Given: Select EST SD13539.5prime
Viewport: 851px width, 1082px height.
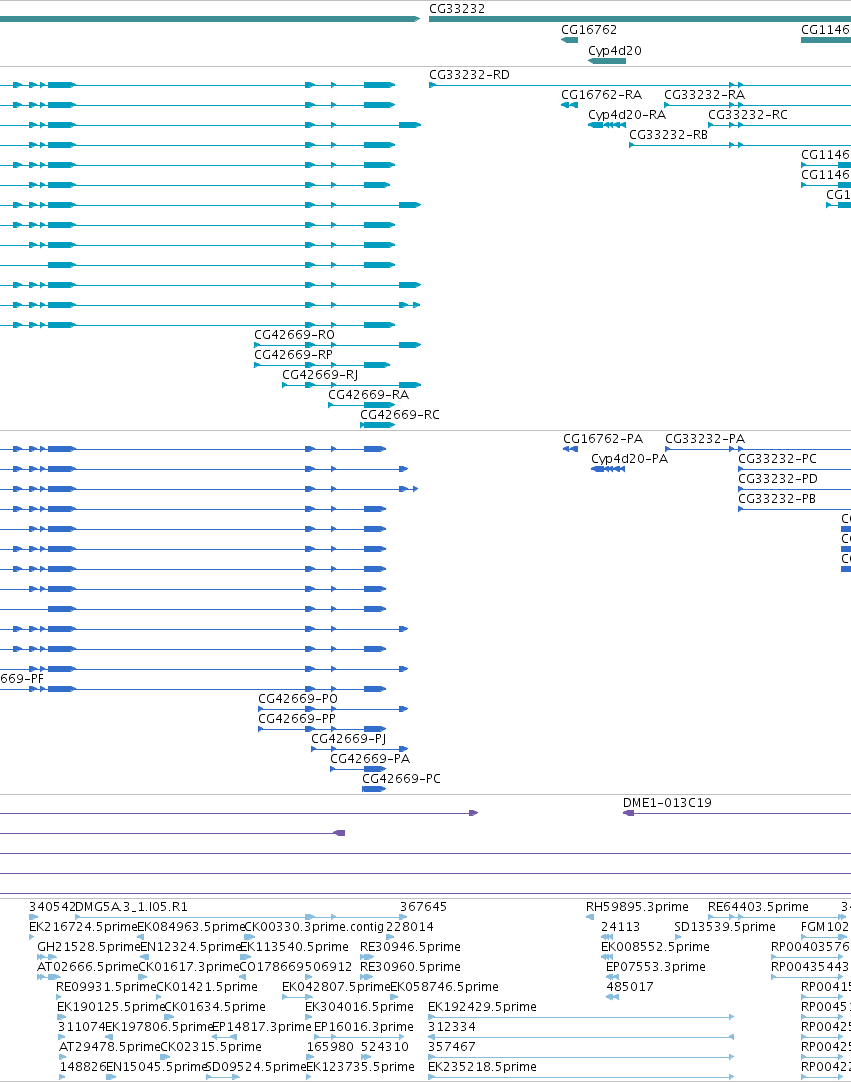Looking at the screenshot, I should tap(725, 927).
